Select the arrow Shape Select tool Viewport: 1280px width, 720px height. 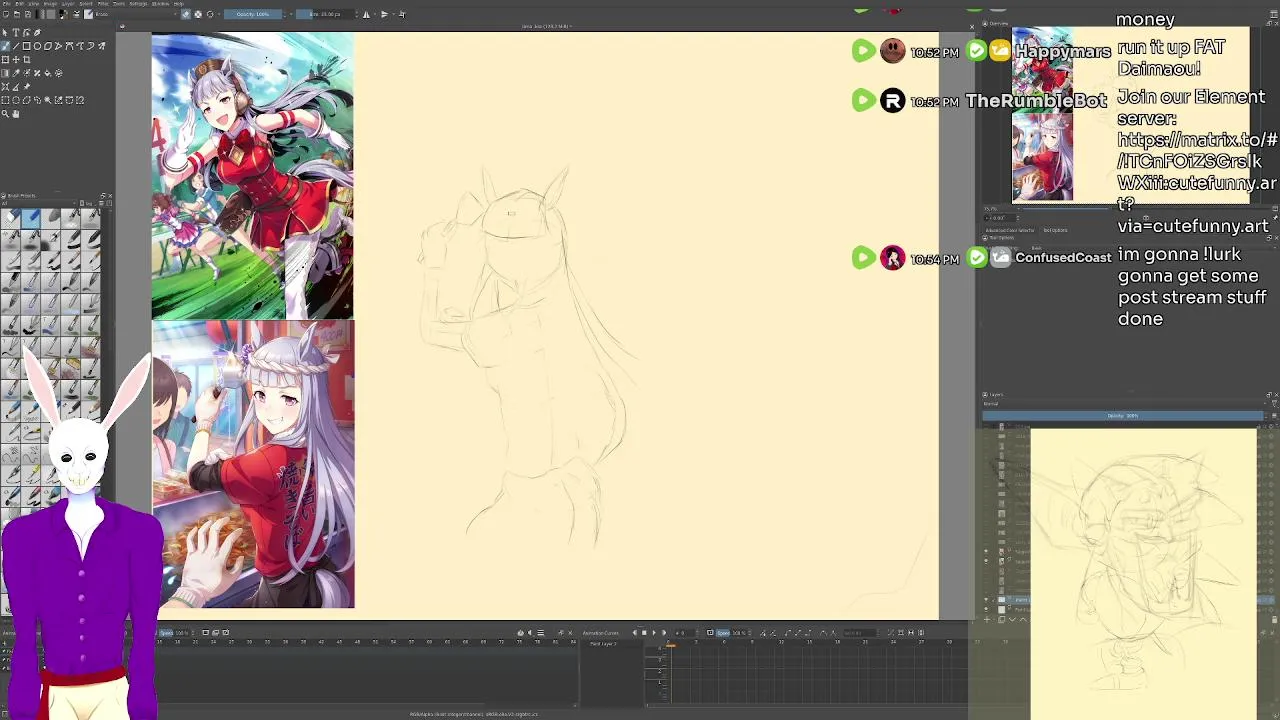[5, 33]
